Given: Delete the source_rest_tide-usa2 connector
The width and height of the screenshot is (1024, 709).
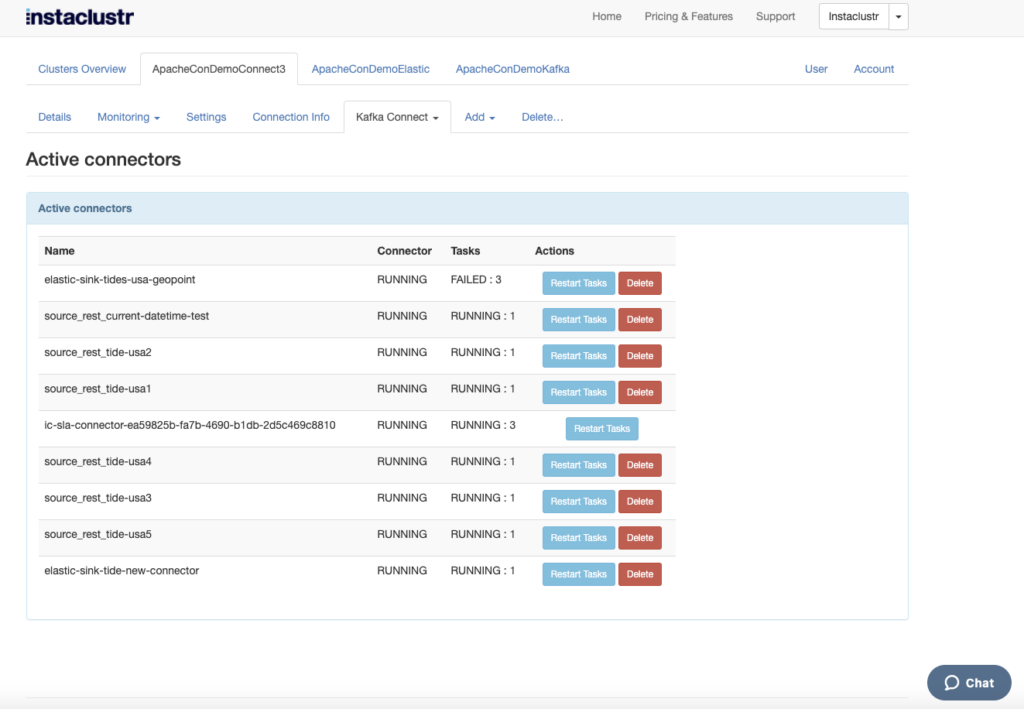Looking at the screenshot, I should coord(640,356).
